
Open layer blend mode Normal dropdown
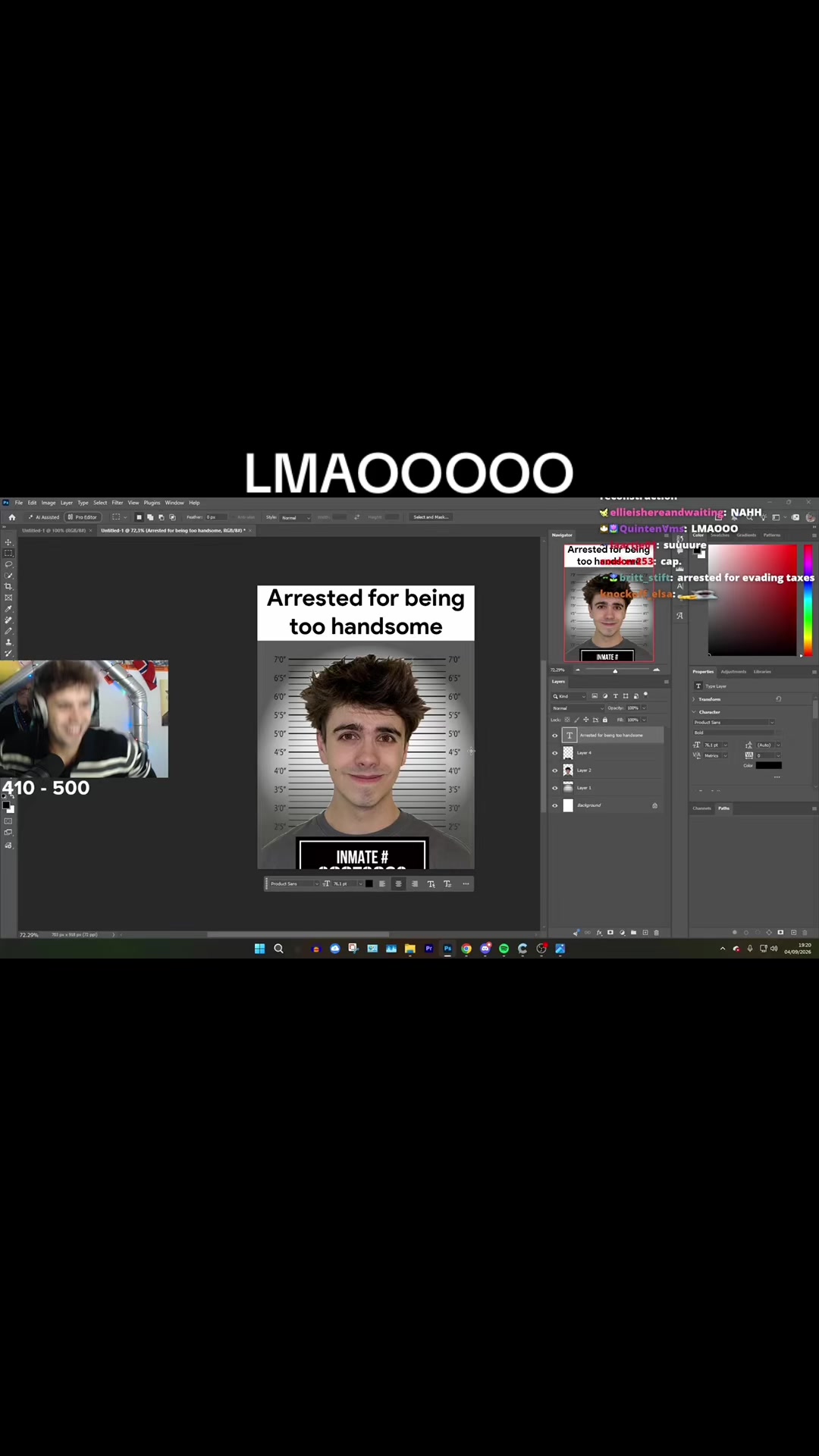tap(578, 708)
